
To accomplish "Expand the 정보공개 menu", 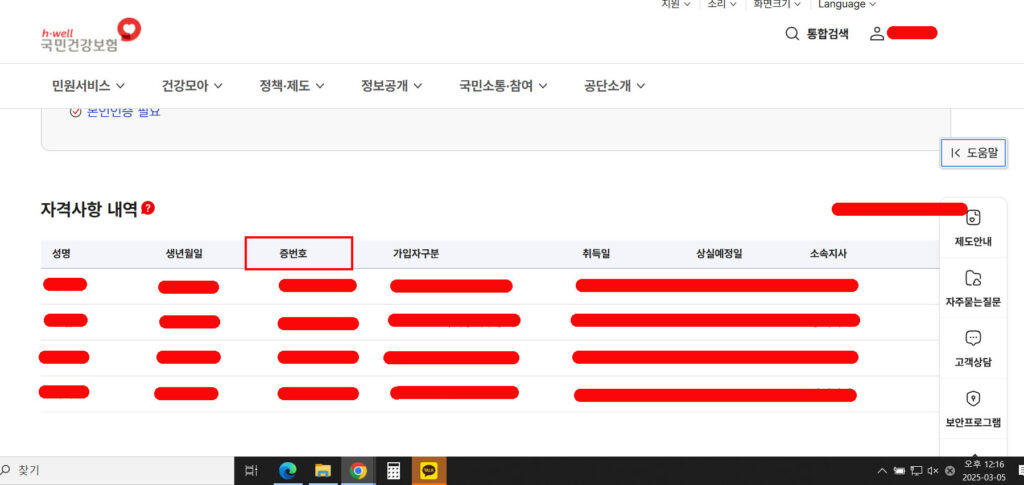I will point(391,86).
